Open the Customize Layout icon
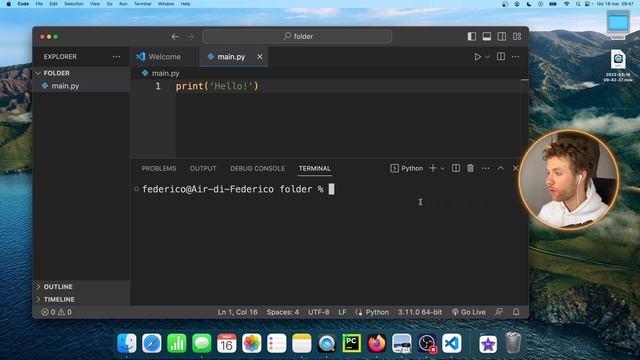 click(517, 36)
